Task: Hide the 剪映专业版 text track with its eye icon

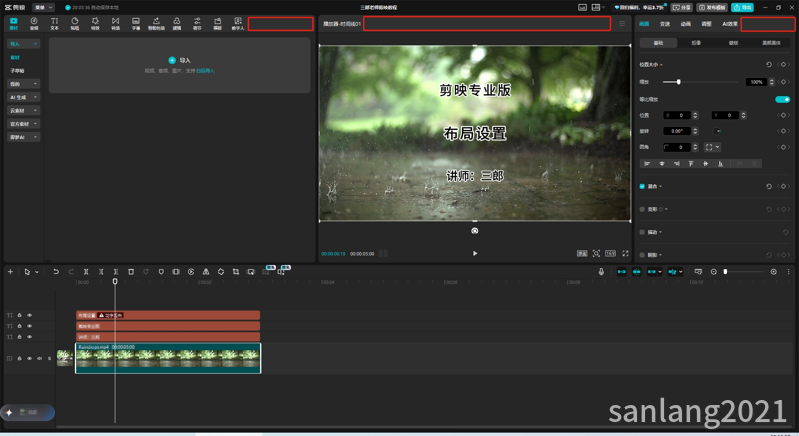Action: click(30, 326)
